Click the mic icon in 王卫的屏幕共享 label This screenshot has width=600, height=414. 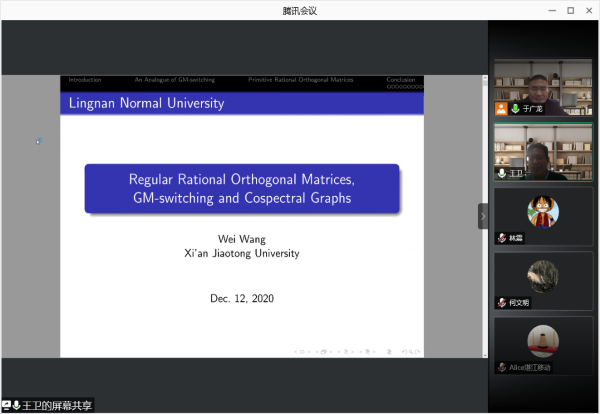point(17,405)
